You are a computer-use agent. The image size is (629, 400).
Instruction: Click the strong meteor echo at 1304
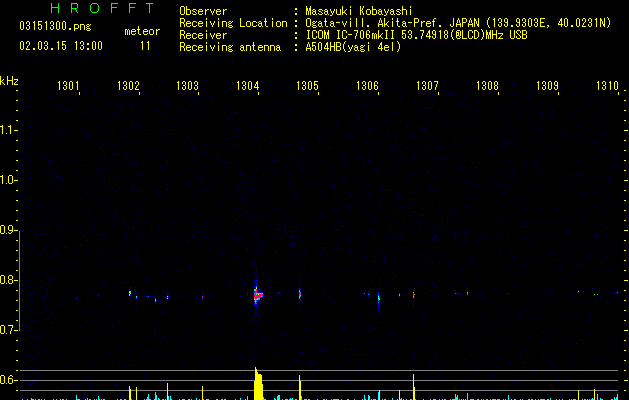point(258,295)
